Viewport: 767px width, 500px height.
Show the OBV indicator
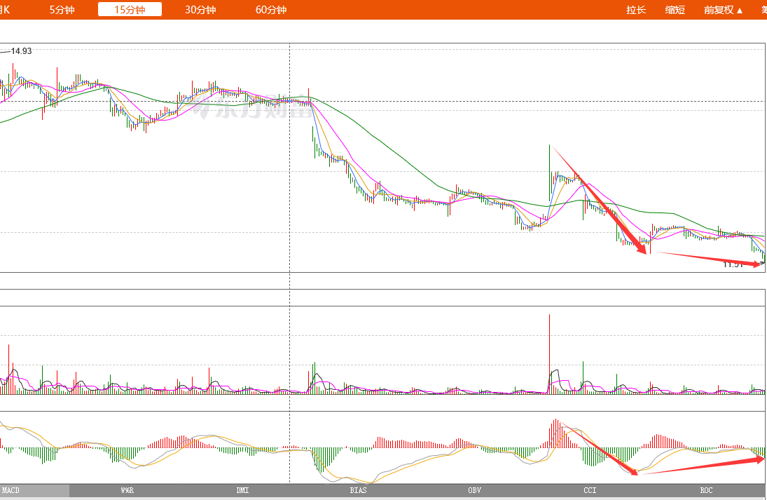coord(474,490)
